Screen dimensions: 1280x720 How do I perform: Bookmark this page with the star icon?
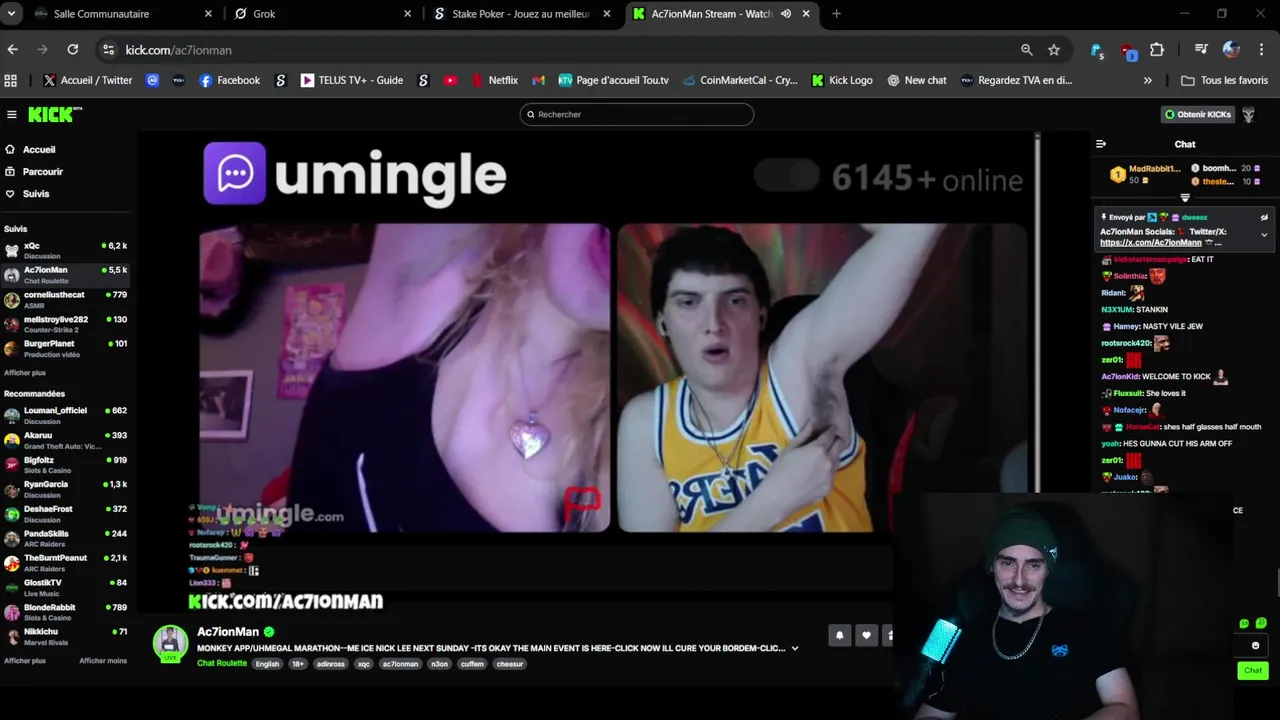coord(1054,49)
